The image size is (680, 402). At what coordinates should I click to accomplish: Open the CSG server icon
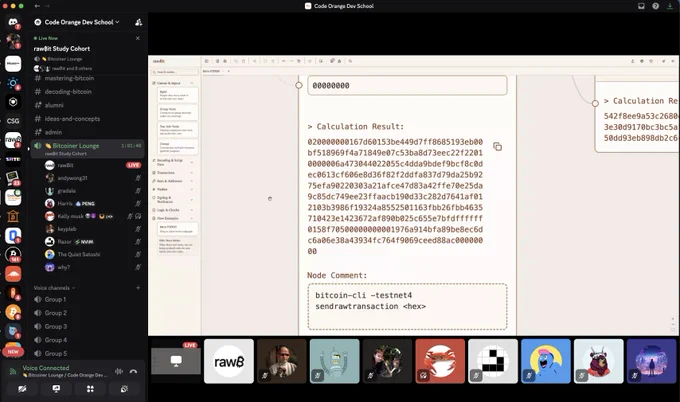pyautogui.click(x=13, y=121)
